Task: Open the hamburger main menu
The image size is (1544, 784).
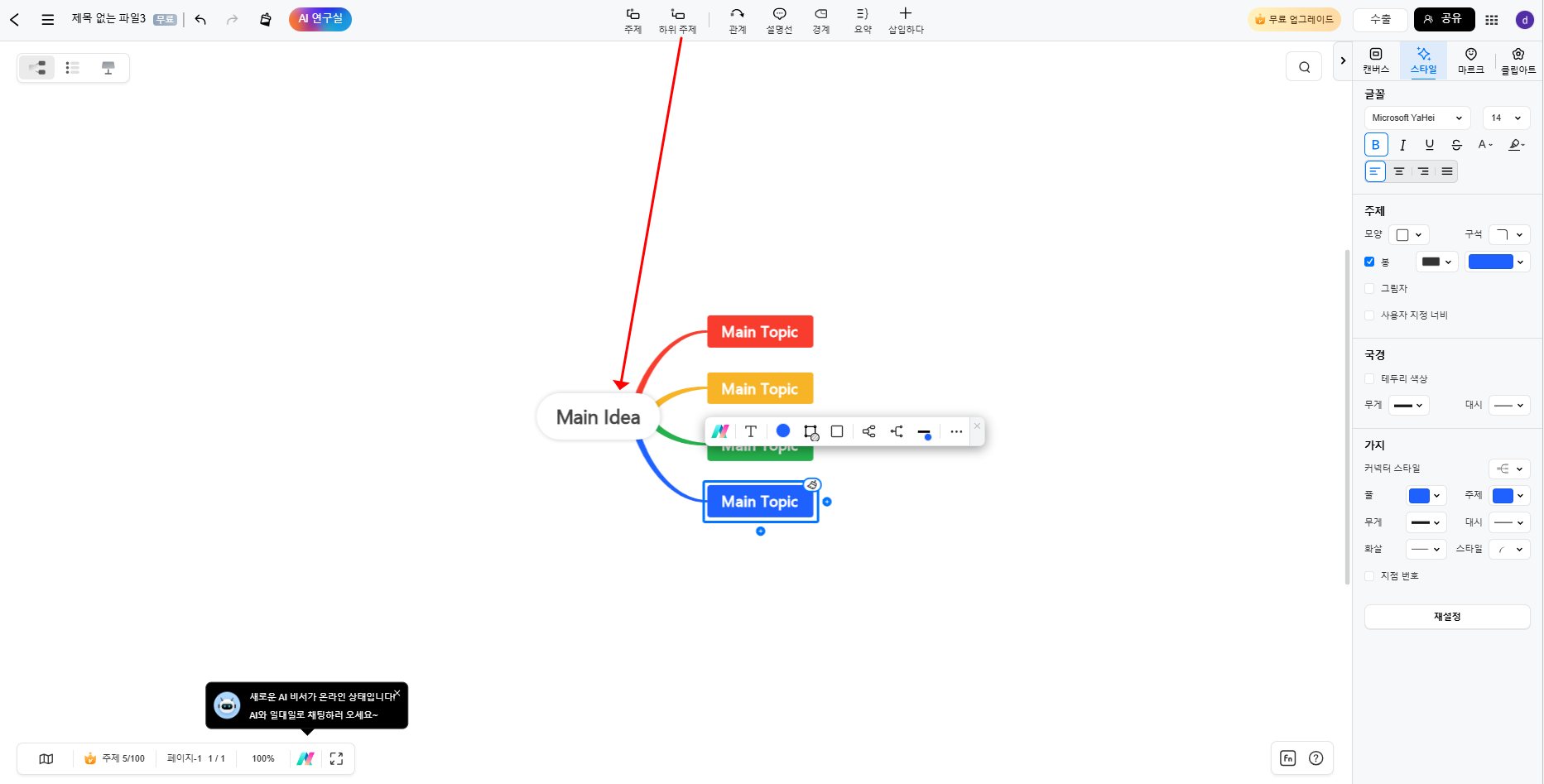Action: click(48, 19)
